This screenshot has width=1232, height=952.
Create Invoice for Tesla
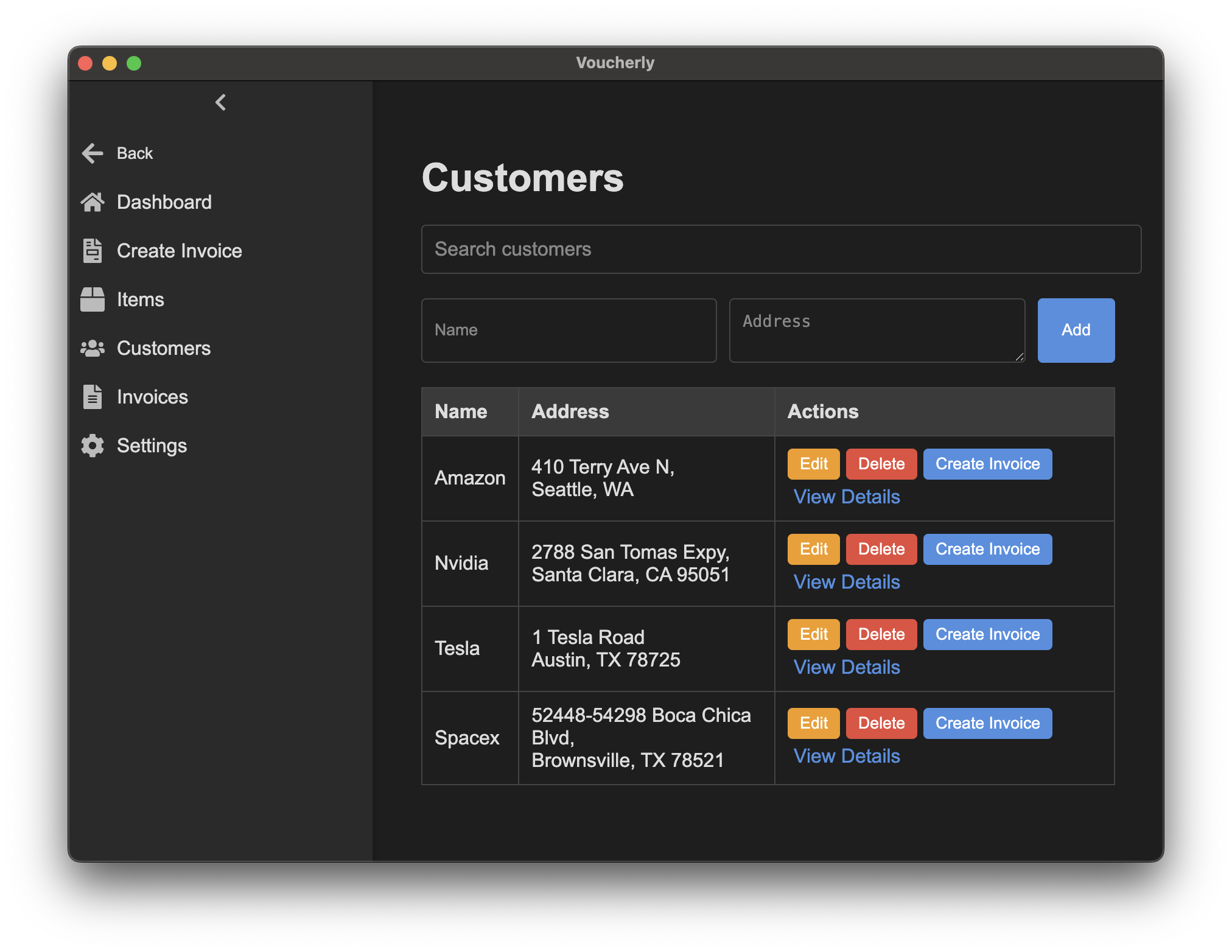(x=987, y=635)
